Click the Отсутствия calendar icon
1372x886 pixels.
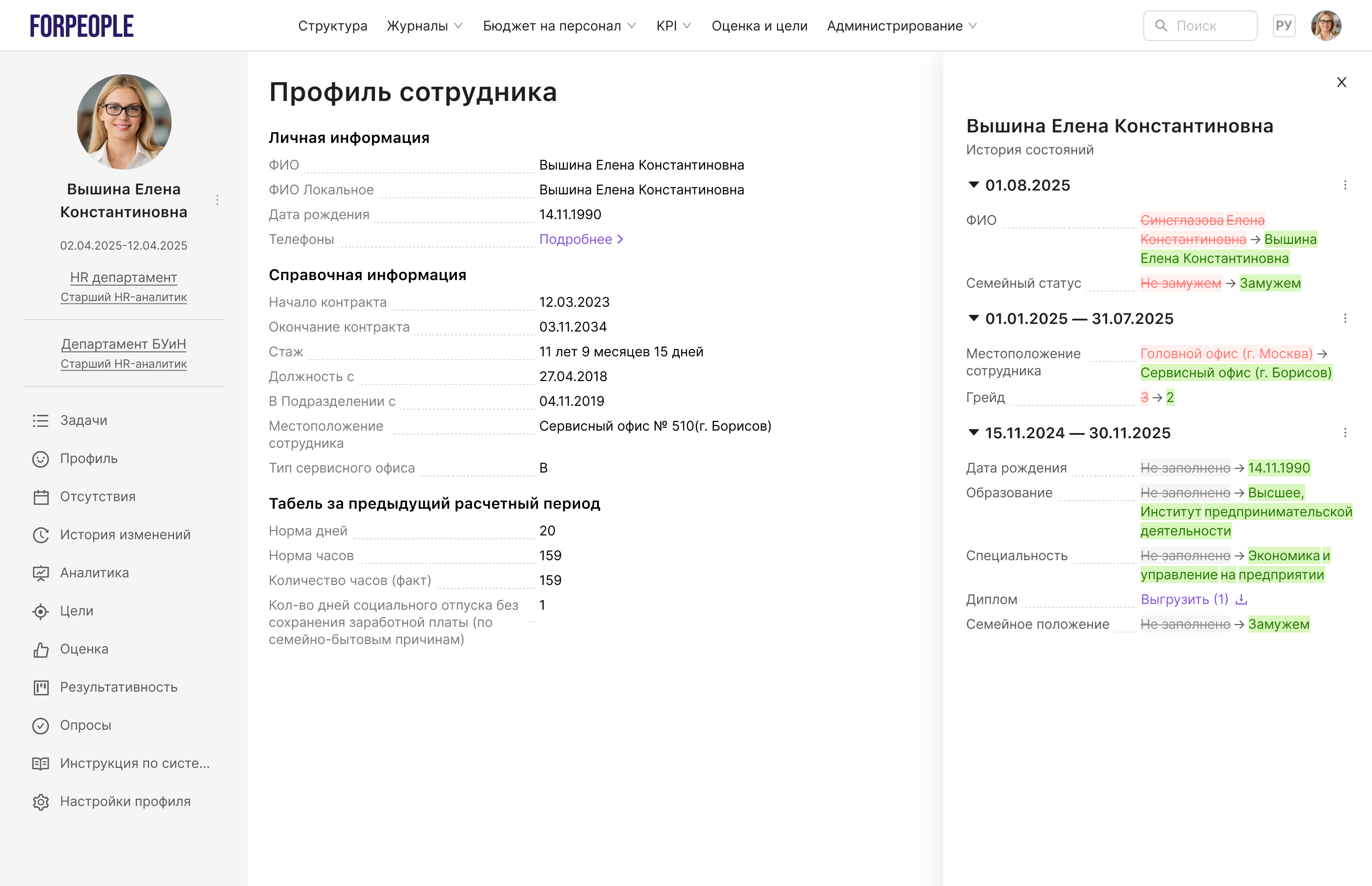[40, 496]
